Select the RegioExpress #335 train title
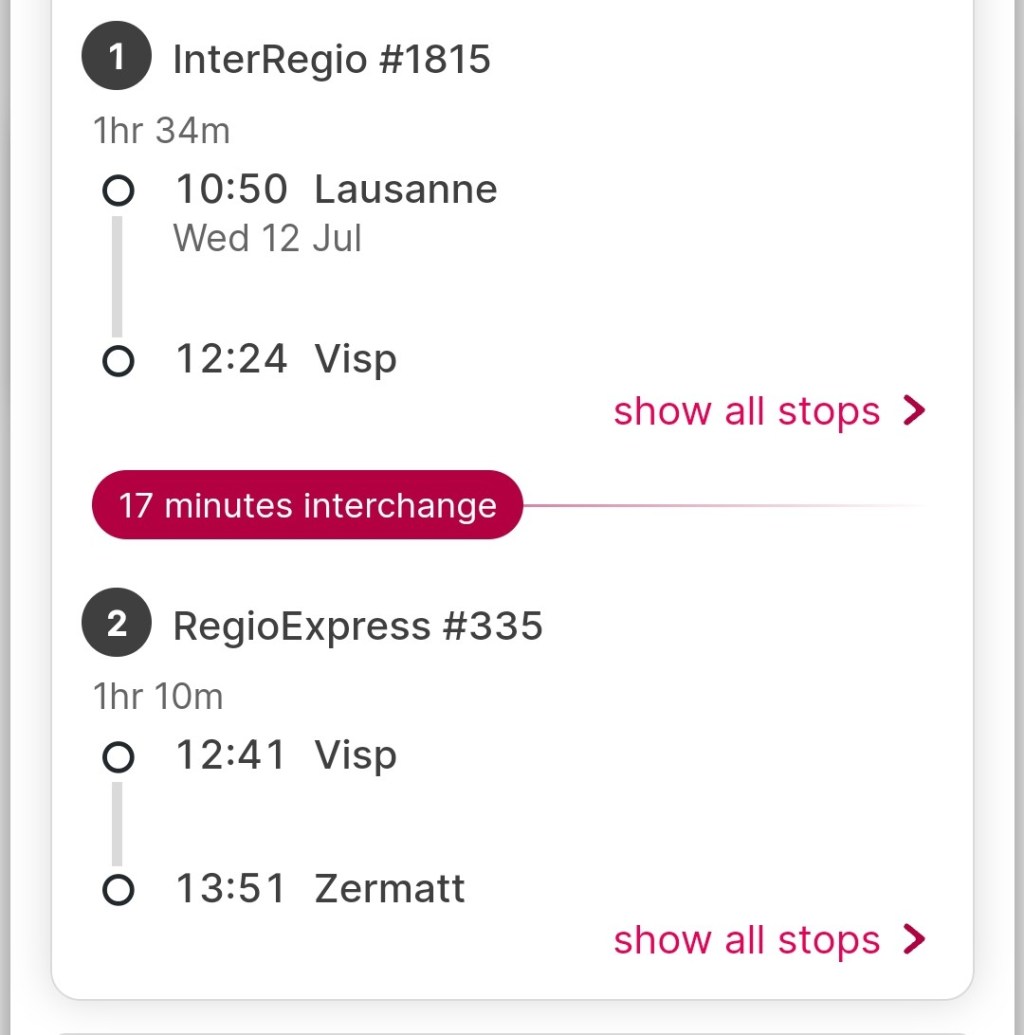1024x1035 pixels. pos(357,626)
